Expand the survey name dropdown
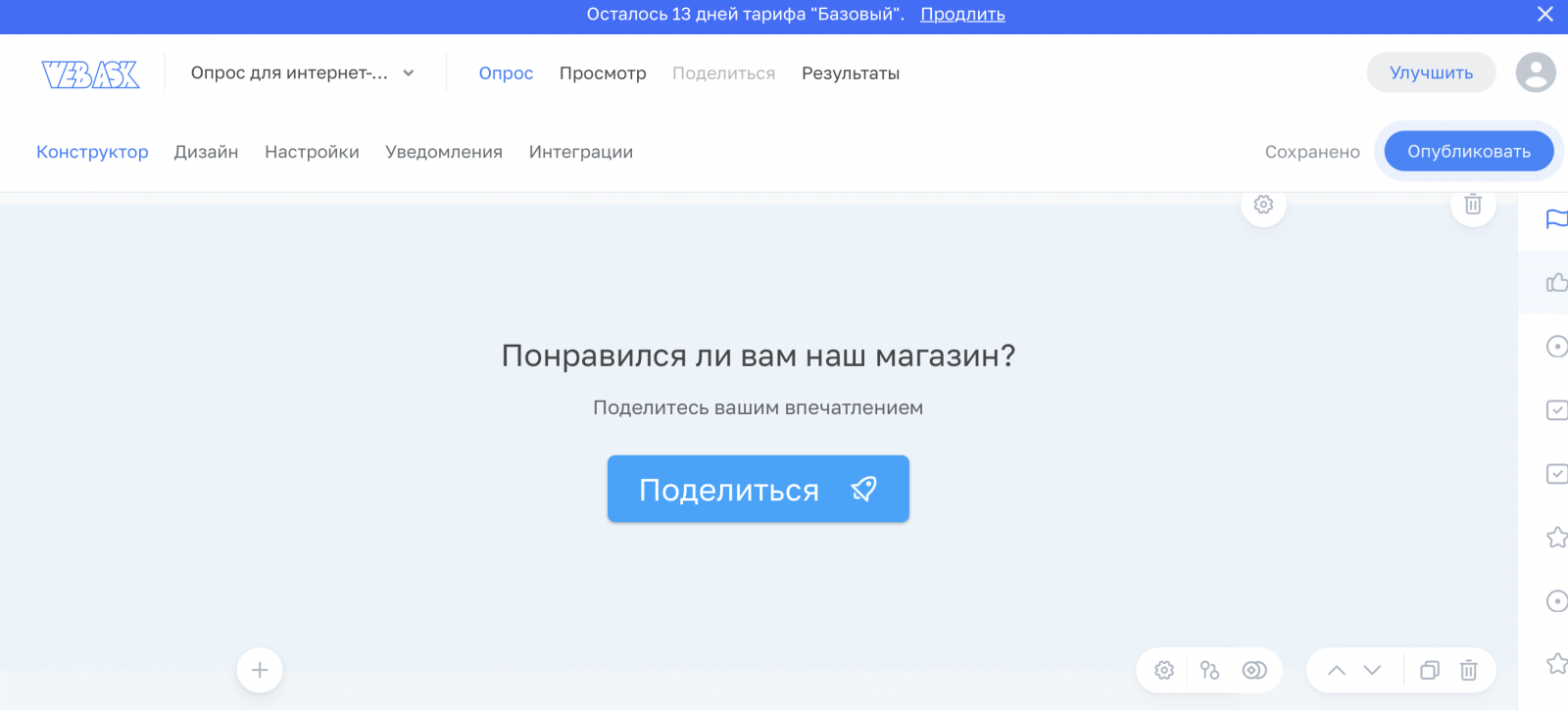 [409, 73]
